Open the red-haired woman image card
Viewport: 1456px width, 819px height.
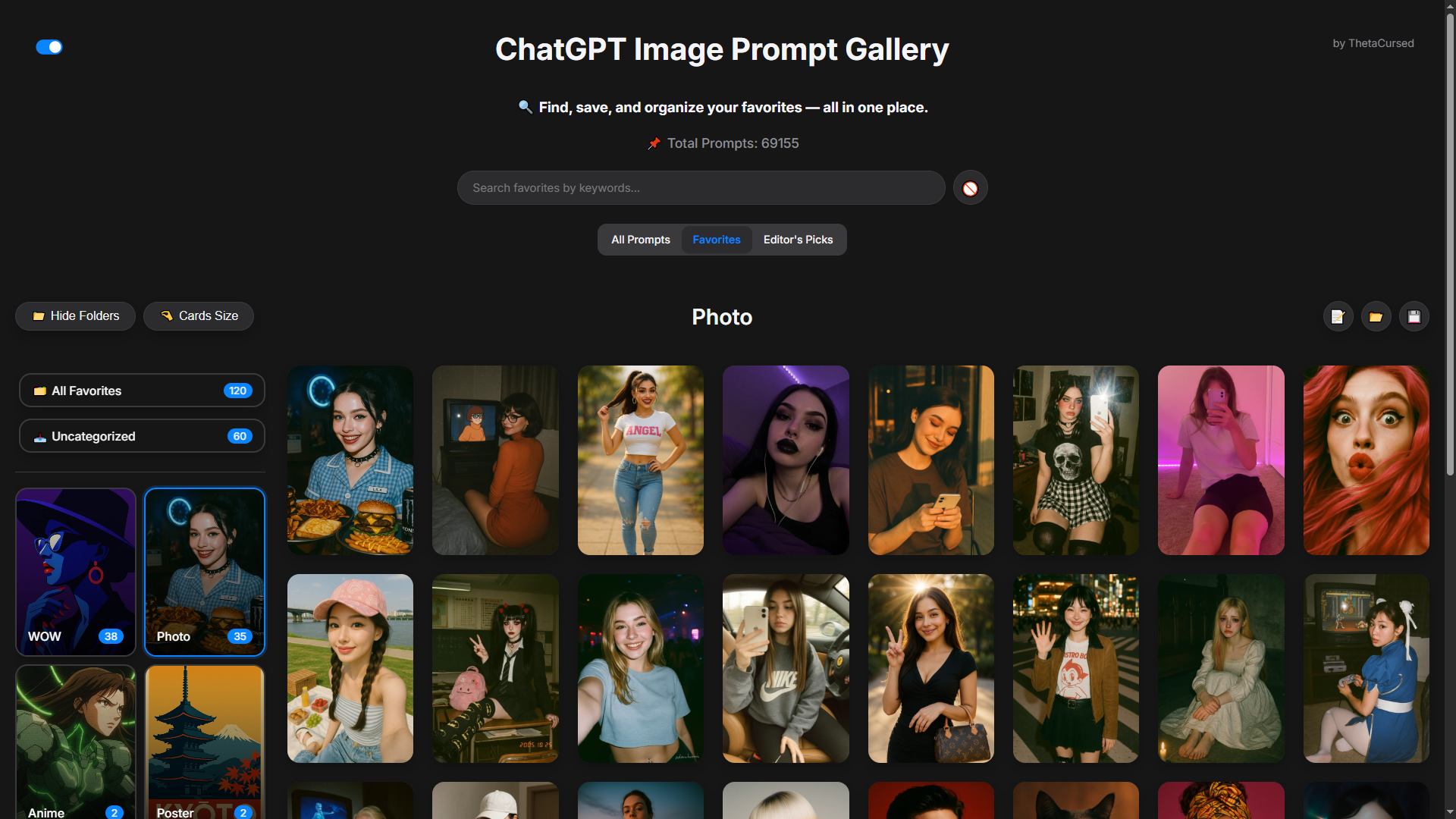click(x=1366, y=460)
